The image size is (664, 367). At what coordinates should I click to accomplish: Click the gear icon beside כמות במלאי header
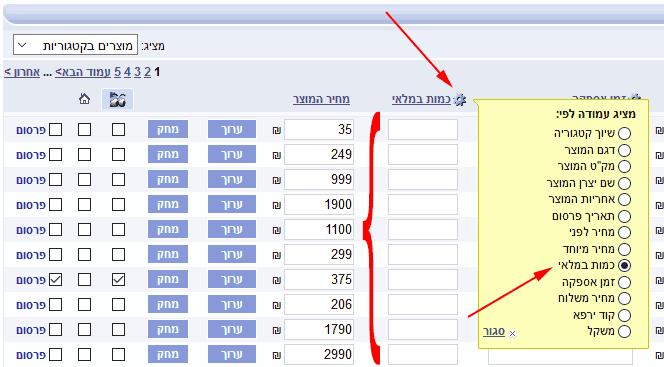tap(460, 100)
